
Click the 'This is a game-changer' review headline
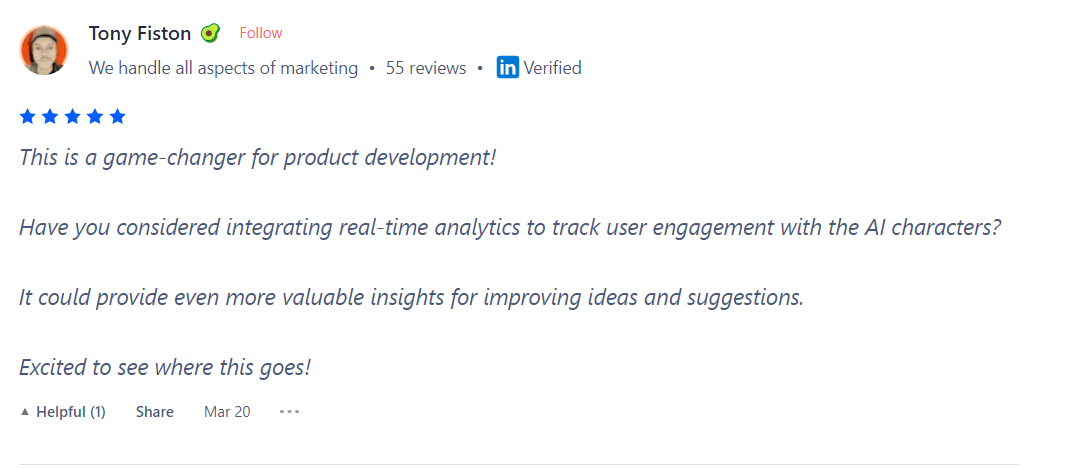click(258, 158)
